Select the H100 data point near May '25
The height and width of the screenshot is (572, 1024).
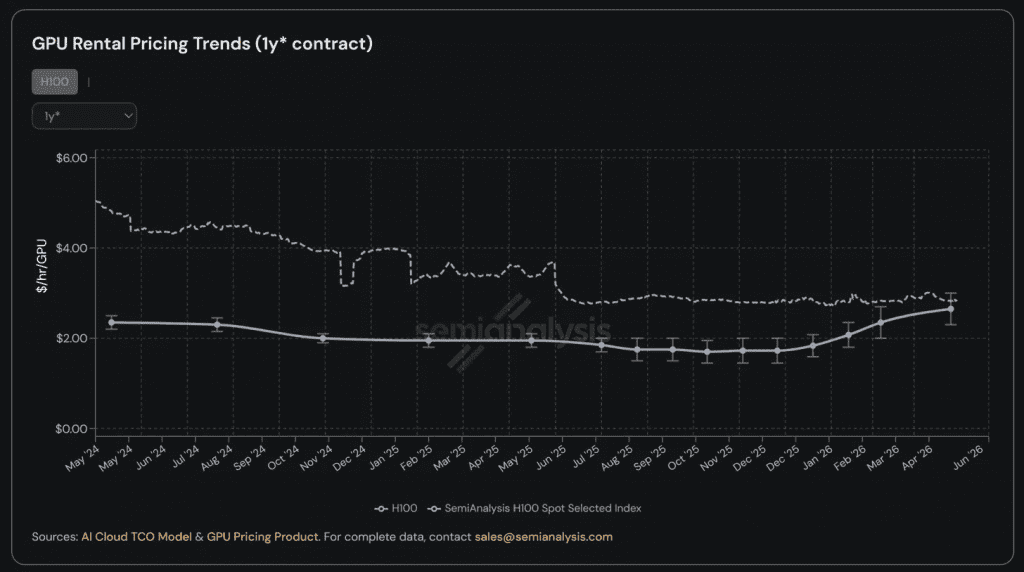532,340
